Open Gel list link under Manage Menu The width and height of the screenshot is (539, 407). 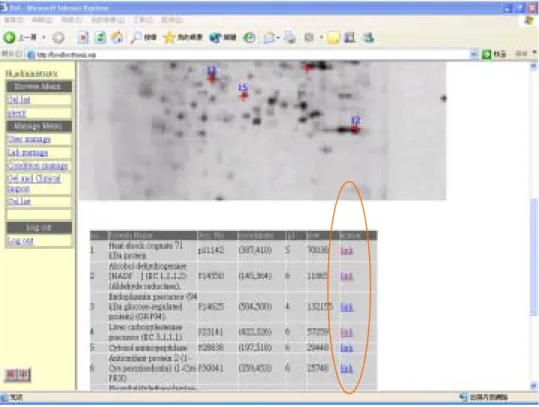tap(19, 201)
